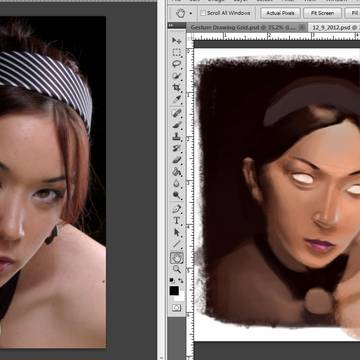Image resolution: width=360 pixels, height=360 pixels.
Task: Select the Move tool
Action: [177, 41]
